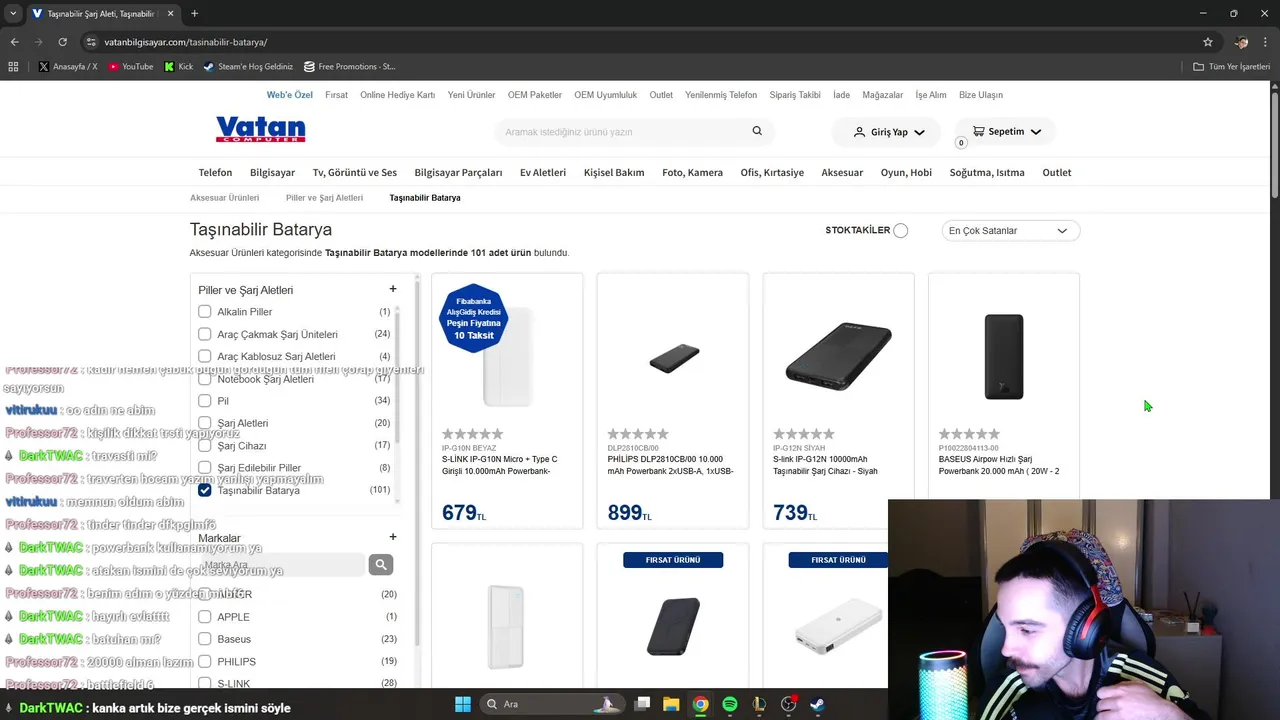The height and width of the screenshot is (720, 1280).
Task: Open site information icon in address bar
Action: click(x=91, y=42)
